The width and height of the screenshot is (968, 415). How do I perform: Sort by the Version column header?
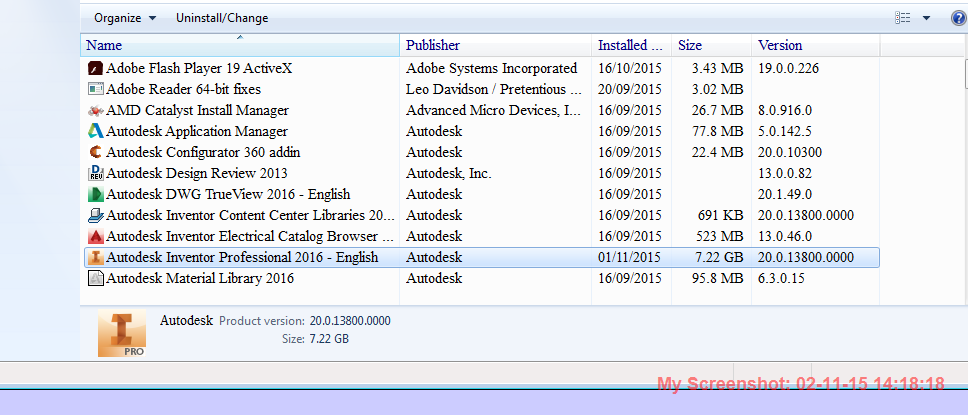(x=816, y=45)
